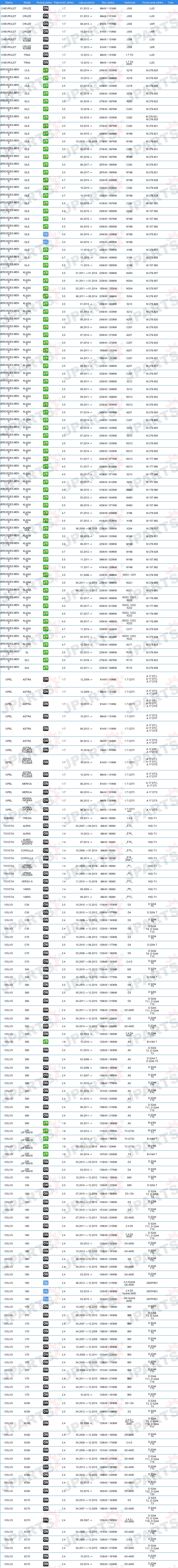178x1568 pixels.
Task: Click diesel ON icon in SUBARU TREZIA row
Action: [x=46, y=818]
